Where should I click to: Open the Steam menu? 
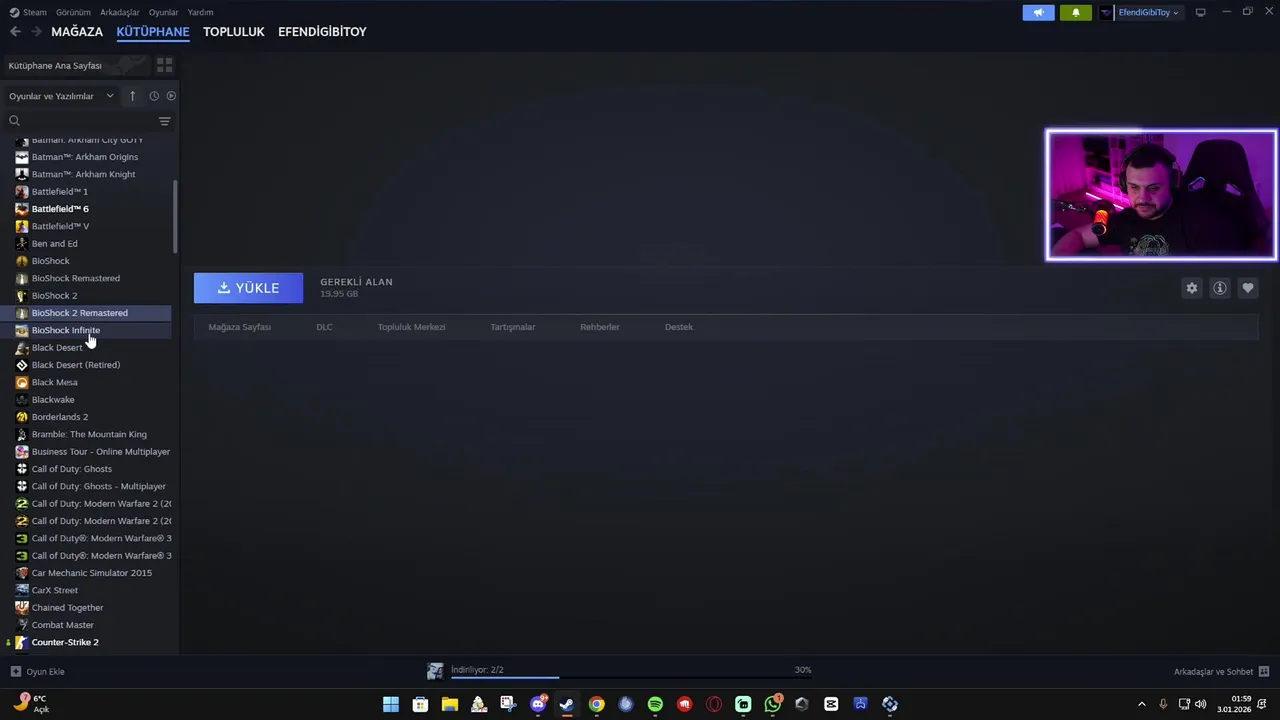pos(28,12)
